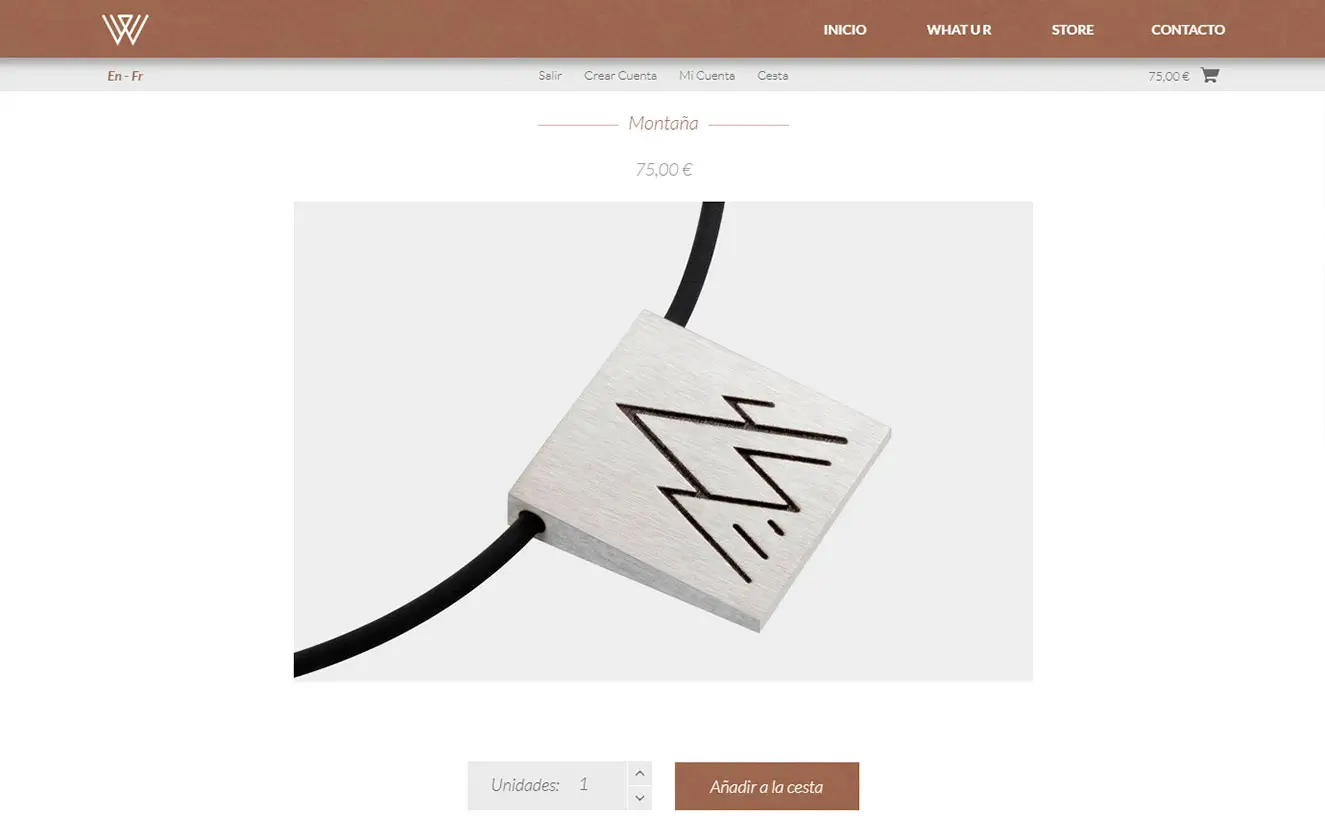
Task: Add the item with Añadir a la cesta
Action: click(x=767, y=787)
